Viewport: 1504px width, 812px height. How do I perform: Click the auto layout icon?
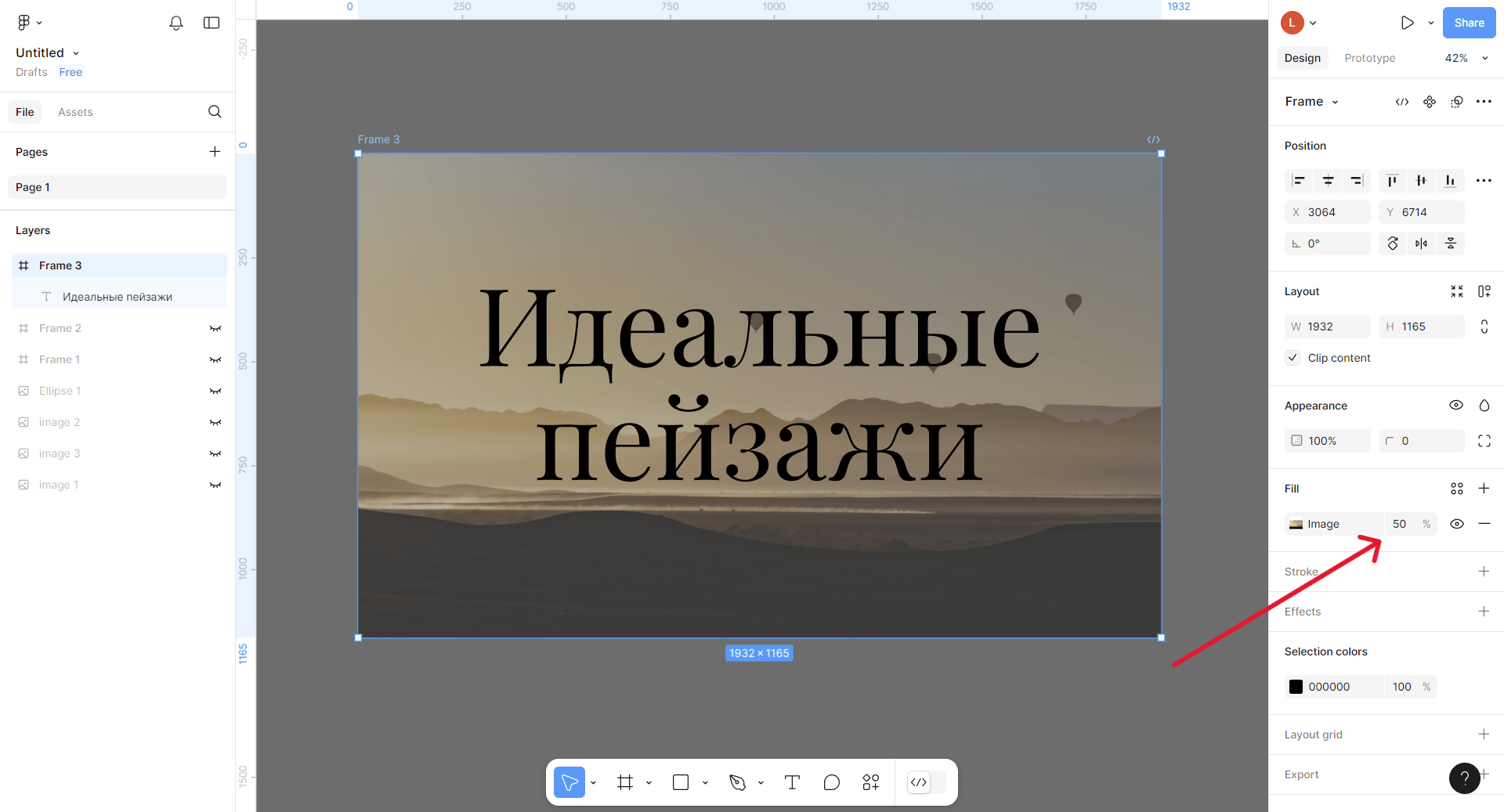pyautogui.click(x=1484, y=291)
